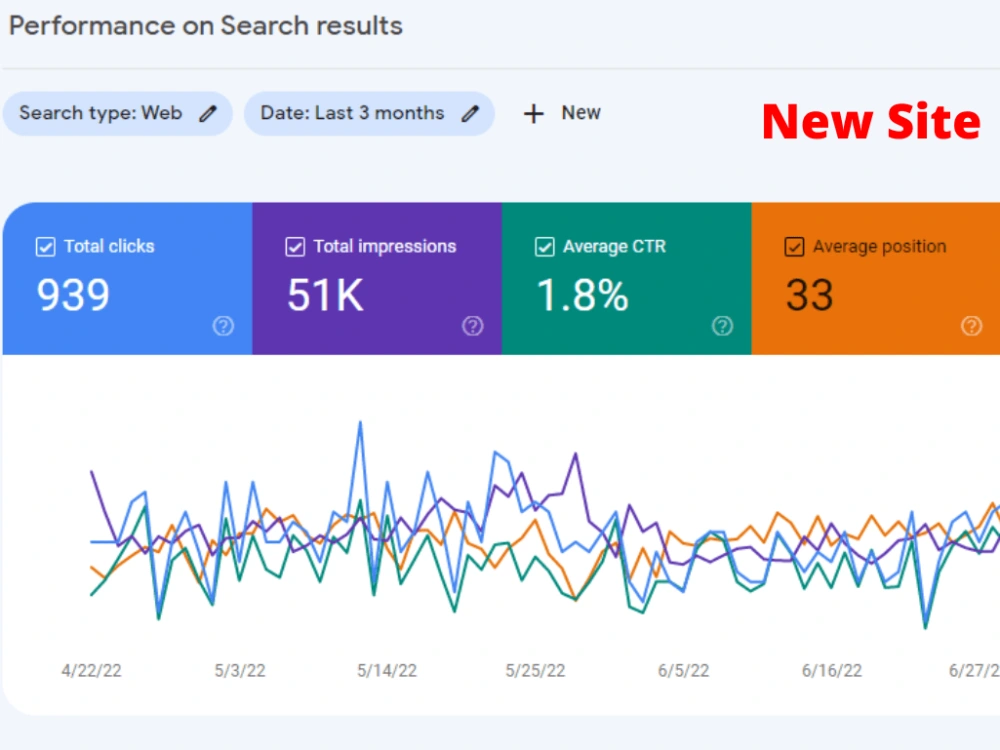
Task: Open the Date: Last 3 months filter chip
Action: 369,114
